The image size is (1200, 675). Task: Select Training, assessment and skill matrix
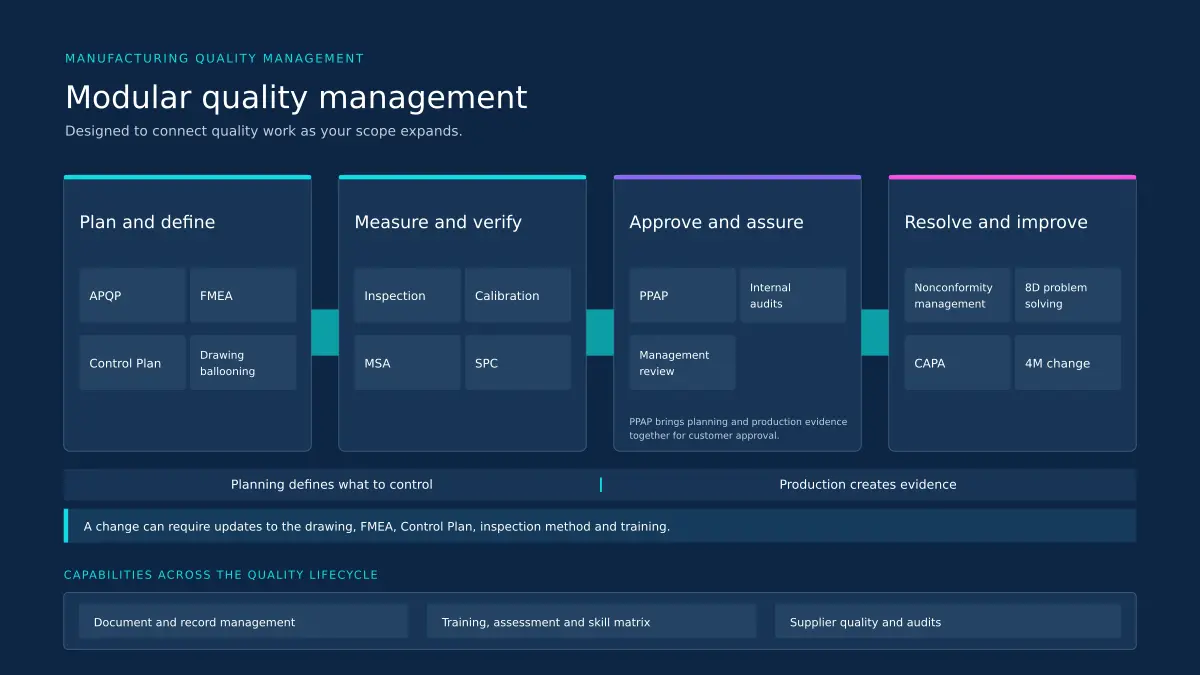coord(591,622)
